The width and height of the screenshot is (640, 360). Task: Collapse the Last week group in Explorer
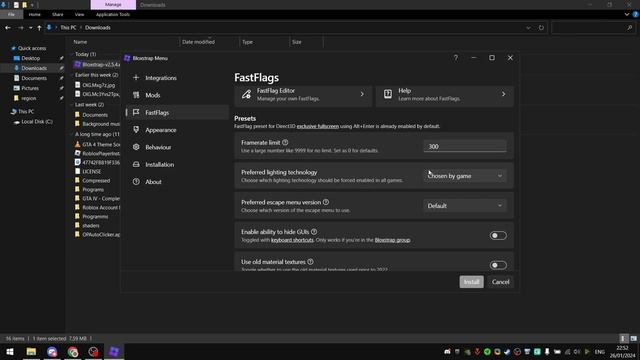72,104
